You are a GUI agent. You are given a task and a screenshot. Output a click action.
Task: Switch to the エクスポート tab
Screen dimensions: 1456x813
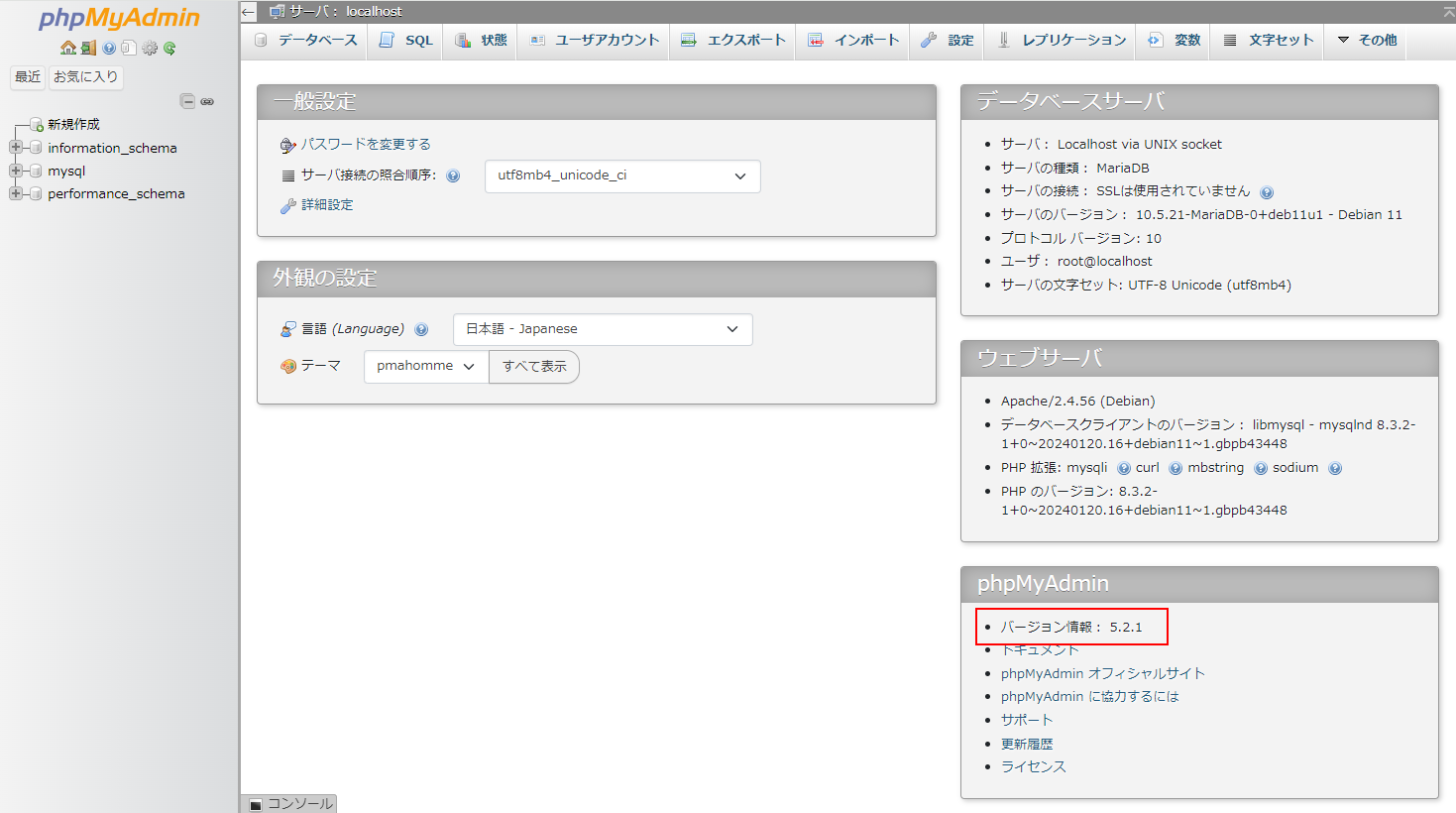[x=733, y=40]
